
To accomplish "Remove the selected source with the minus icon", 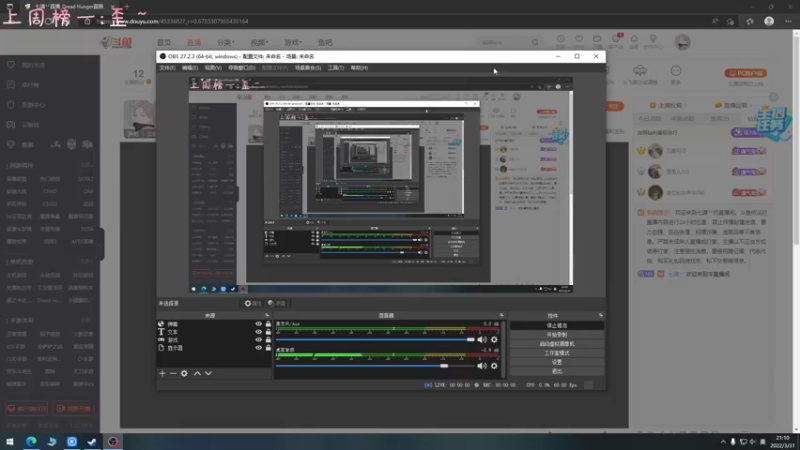I will pyautogui.click(x=173, y=373).
